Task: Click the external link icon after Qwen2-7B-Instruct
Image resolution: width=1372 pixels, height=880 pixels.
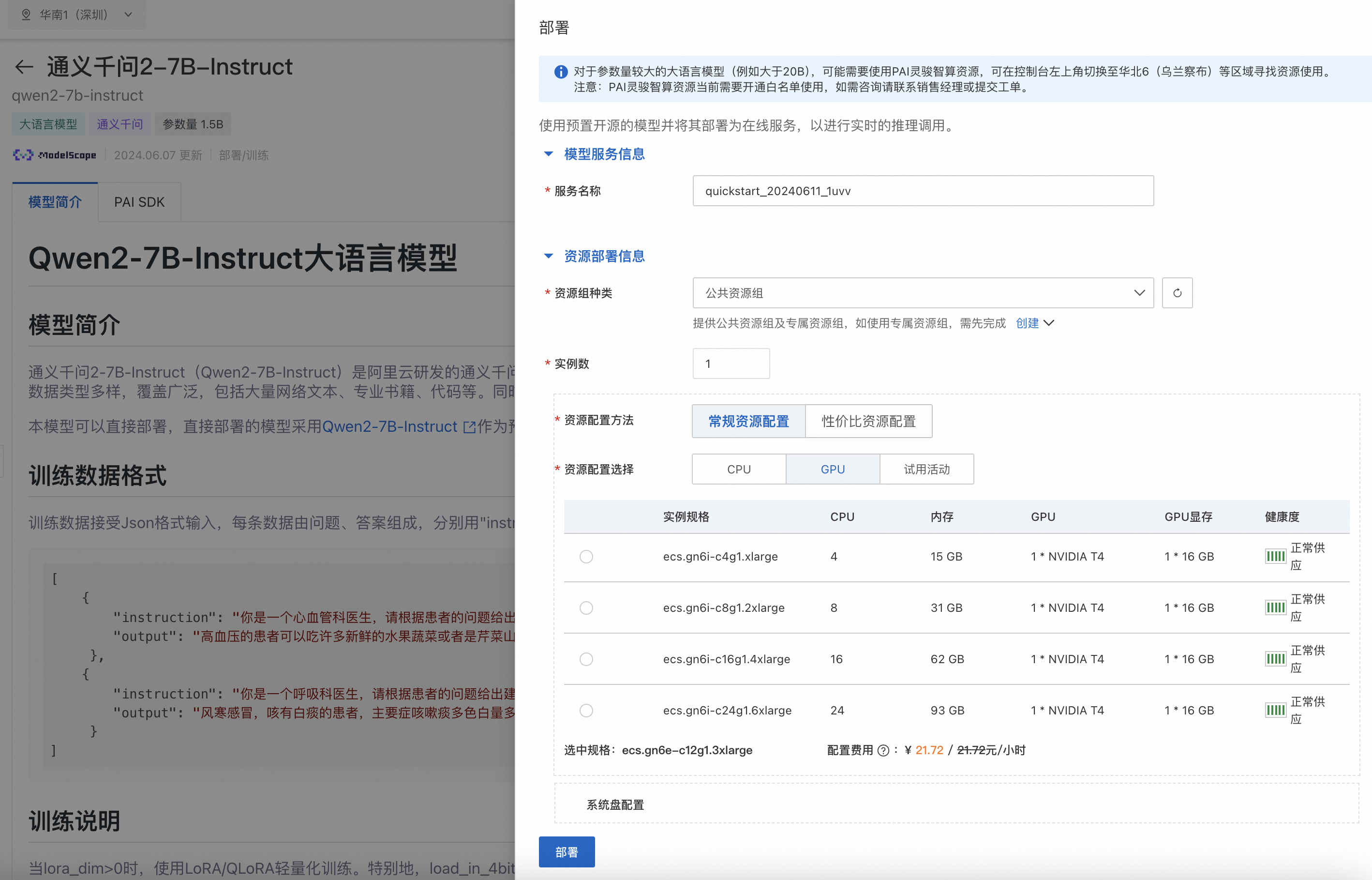Action: tap(469, 427)
